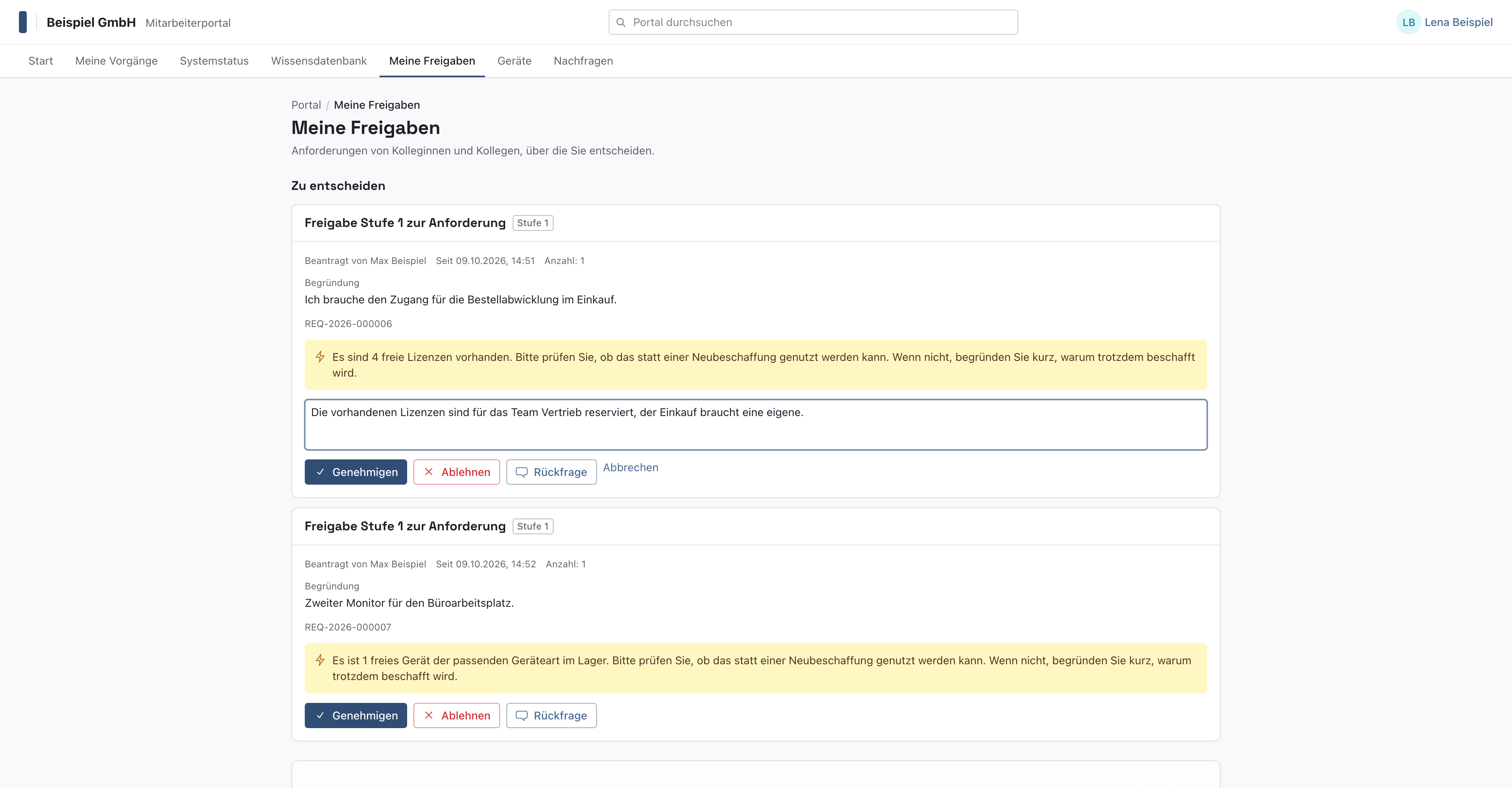Focus the Portal durchsuchen search field

click(813, 22)
